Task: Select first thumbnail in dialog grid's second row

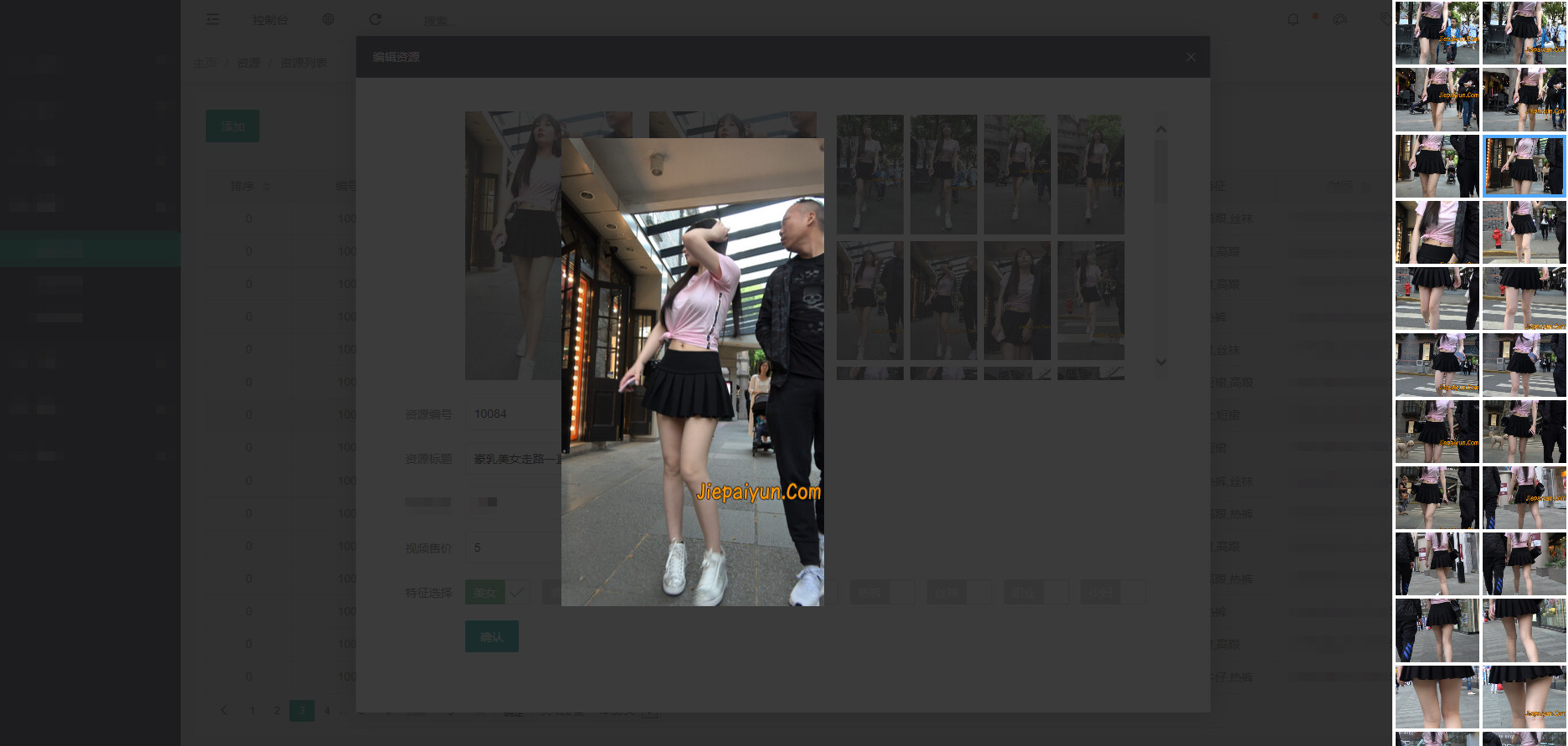Action: [870, 301]
